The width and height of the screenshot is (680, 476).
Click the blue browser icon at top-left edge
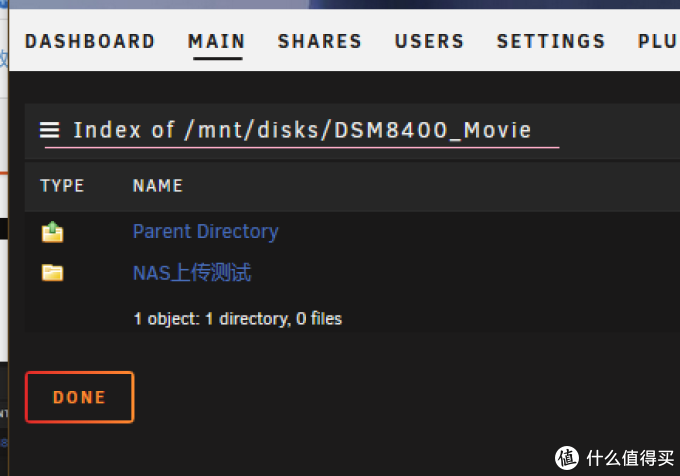coord(3,3)
